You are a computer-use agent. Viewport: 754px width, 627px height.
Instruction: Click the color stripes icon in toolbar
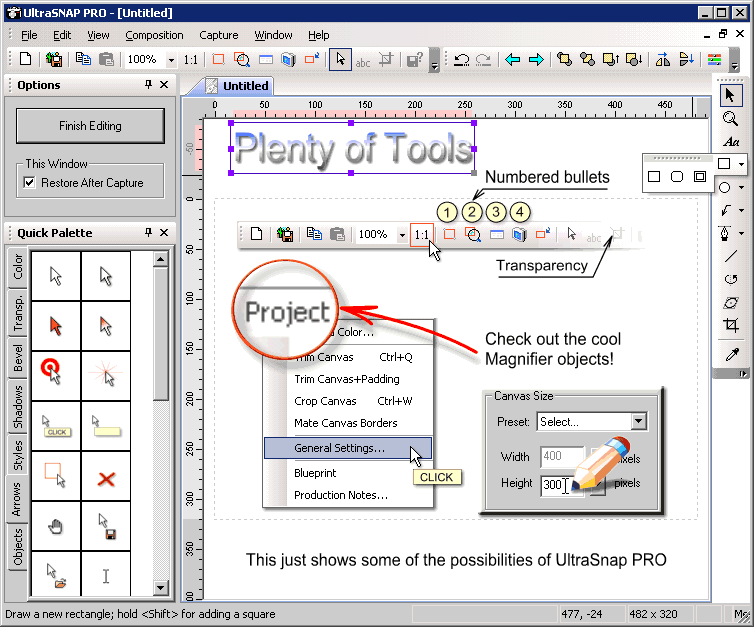click(714, 60)
